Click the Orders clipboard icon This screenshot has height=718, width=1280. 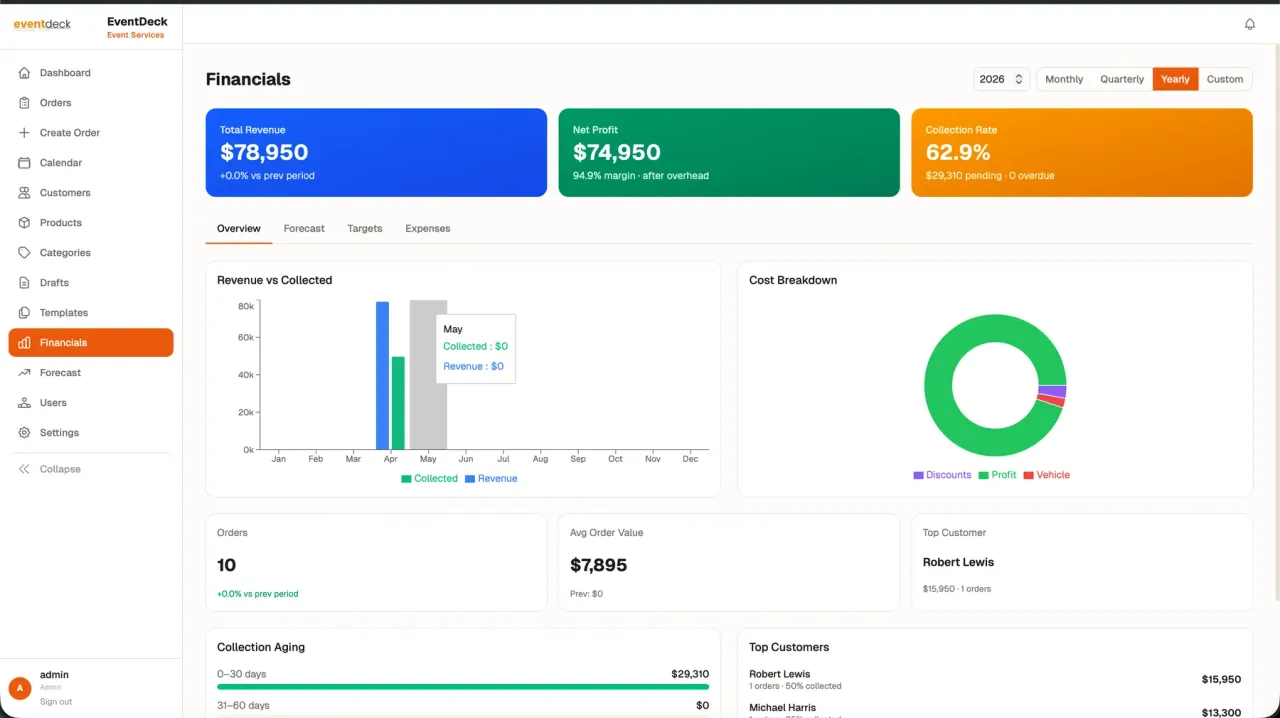(x=24, y=103)
